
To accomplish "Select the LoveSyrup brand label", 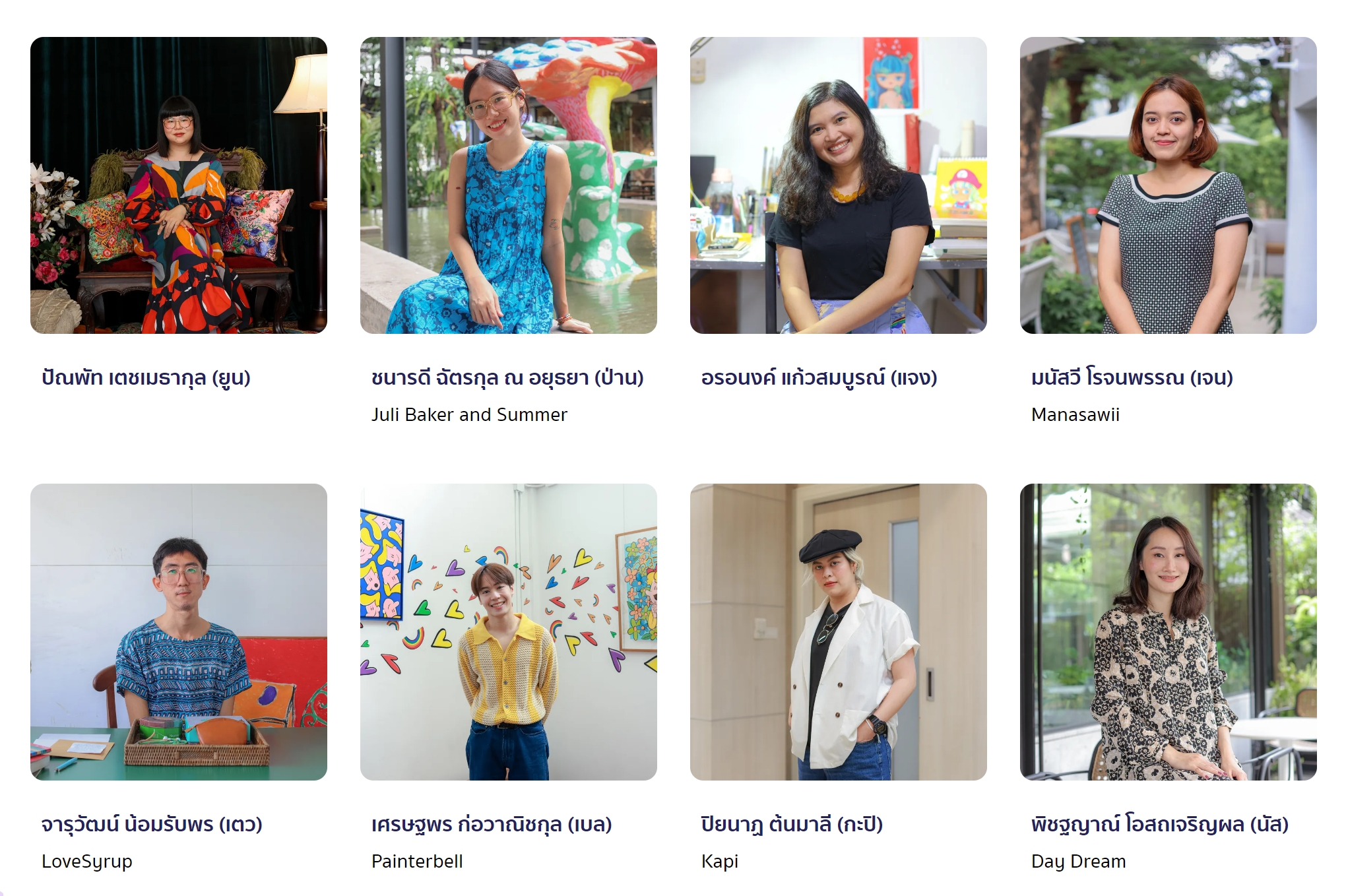I will coord(87,862).
